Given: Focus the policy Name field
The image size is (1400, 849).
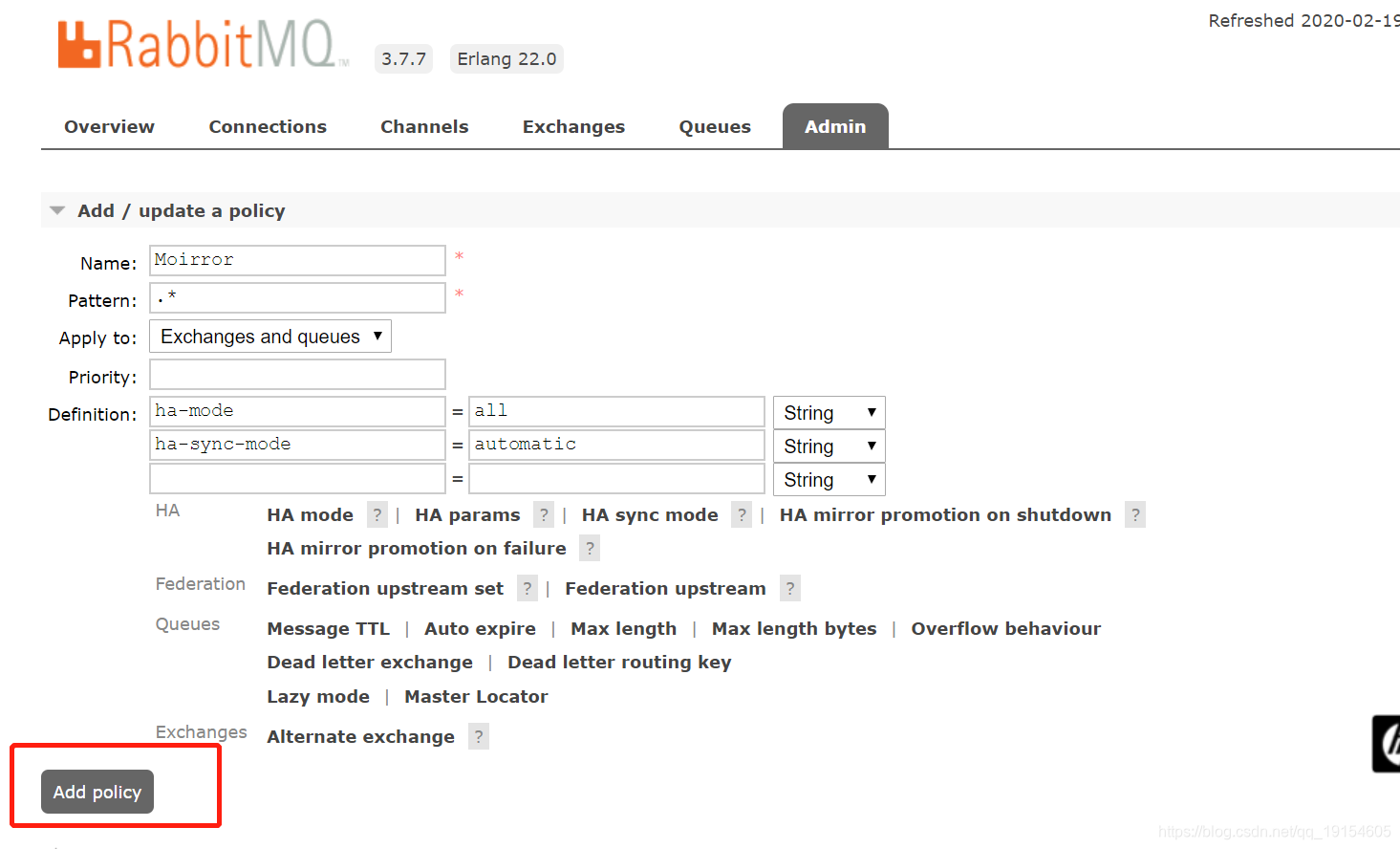Looking at the screenshot, I should [297, 261].
